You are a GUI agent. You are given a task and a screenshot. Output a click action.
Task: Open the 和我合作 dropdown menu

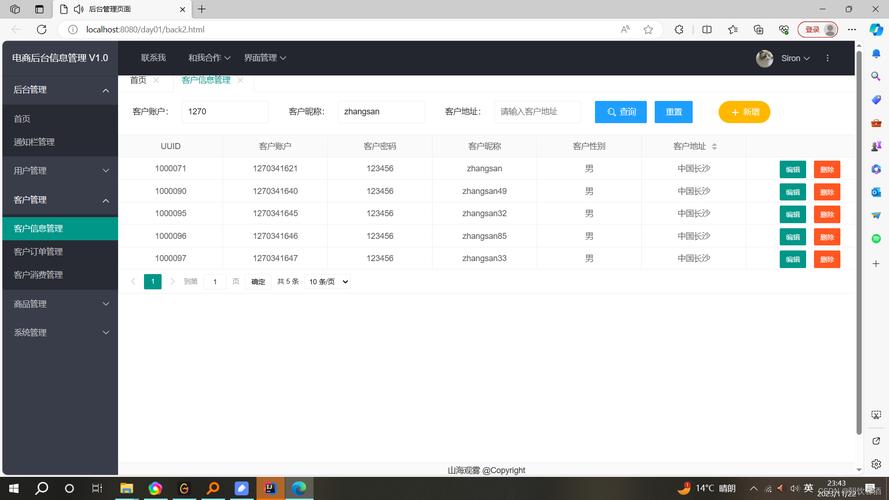click(209, 58)
